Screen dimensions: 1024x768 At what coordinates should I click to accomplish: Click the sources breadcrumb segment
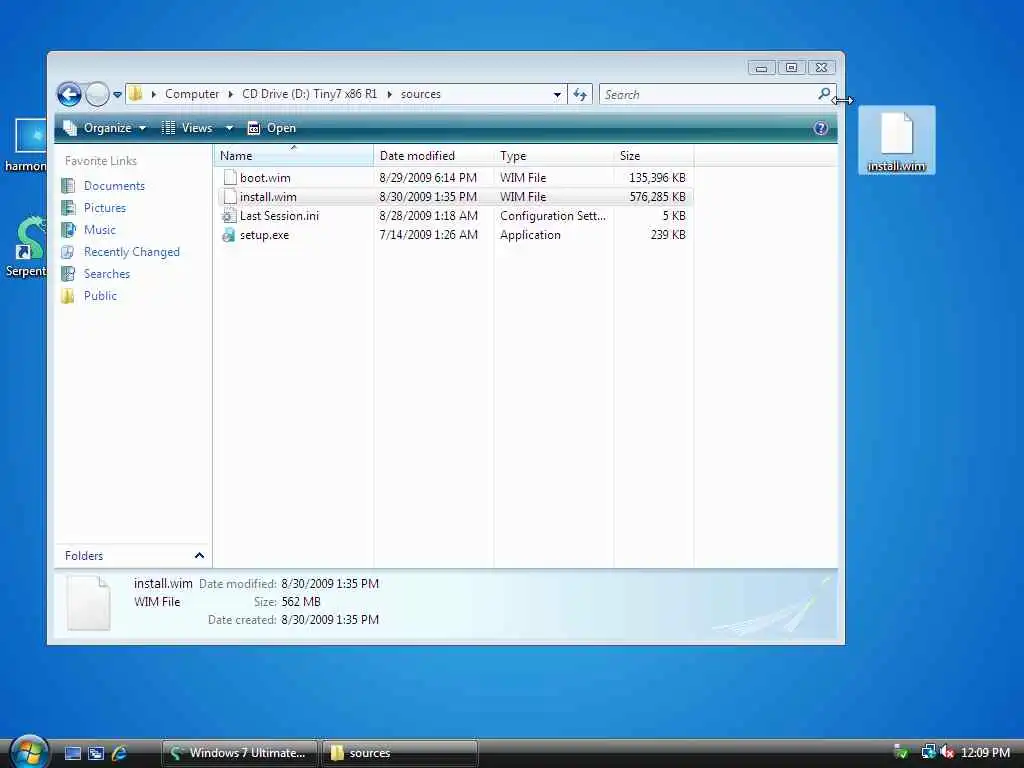point(421,94)
